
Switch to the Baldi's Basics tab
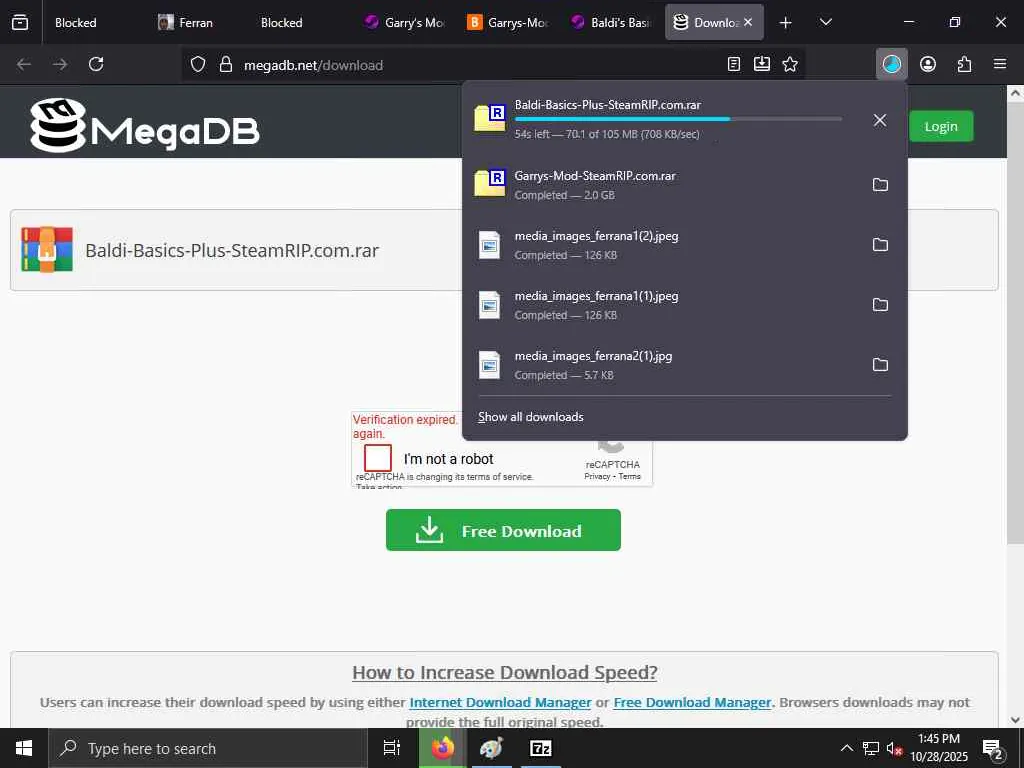click(613, 22)
